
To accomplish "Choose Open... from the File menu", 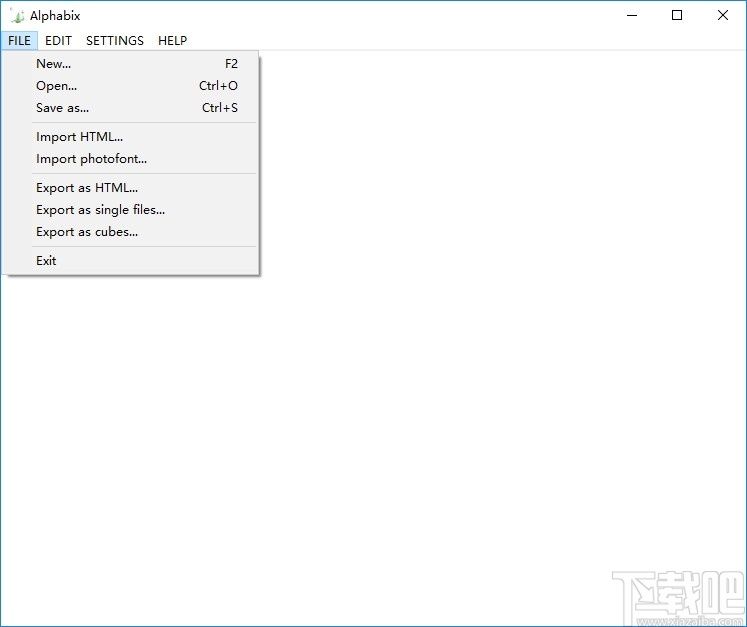I will coord(131,85).
